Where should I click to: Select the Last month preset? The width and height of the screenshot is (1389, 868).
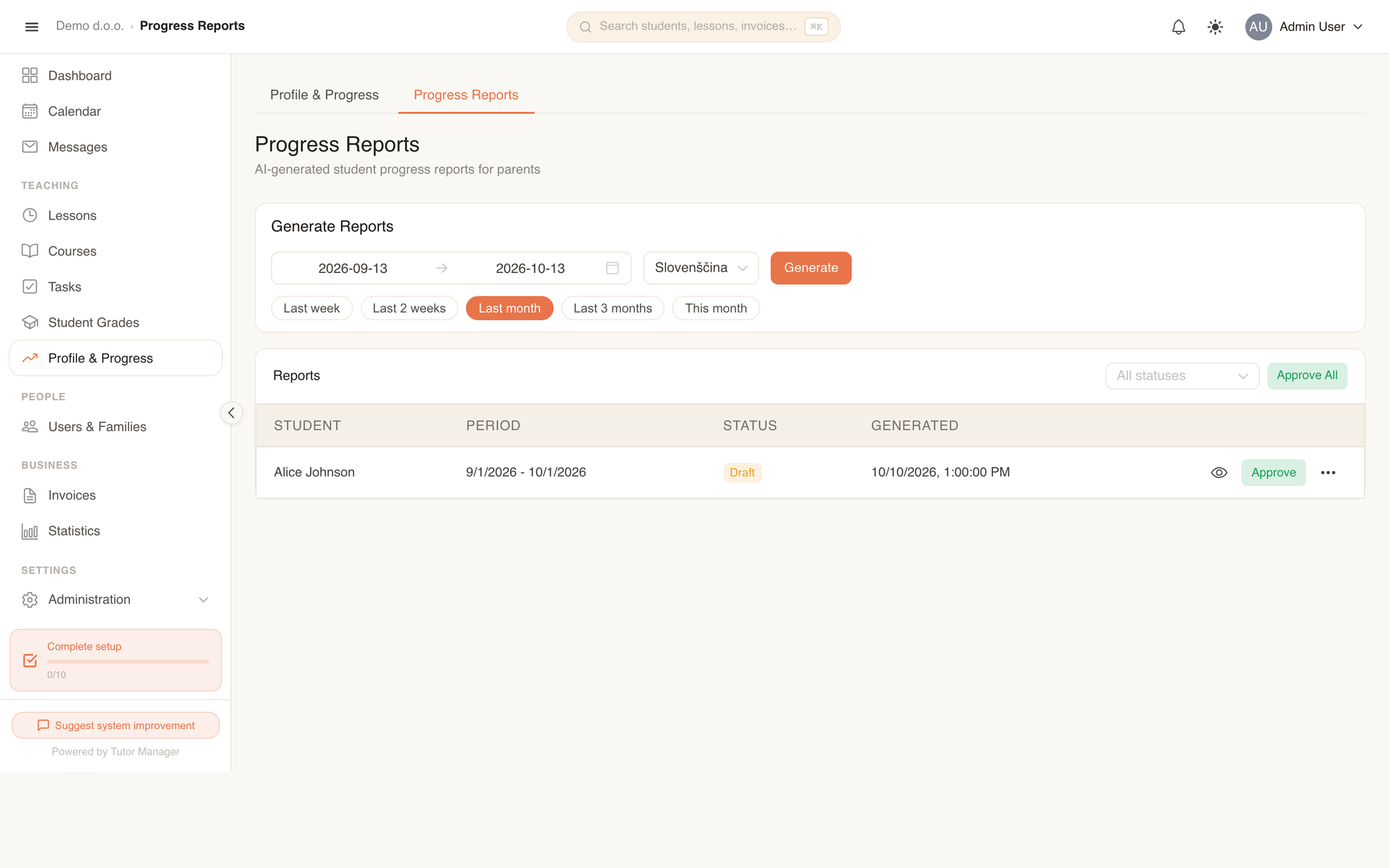click(509, 308)
